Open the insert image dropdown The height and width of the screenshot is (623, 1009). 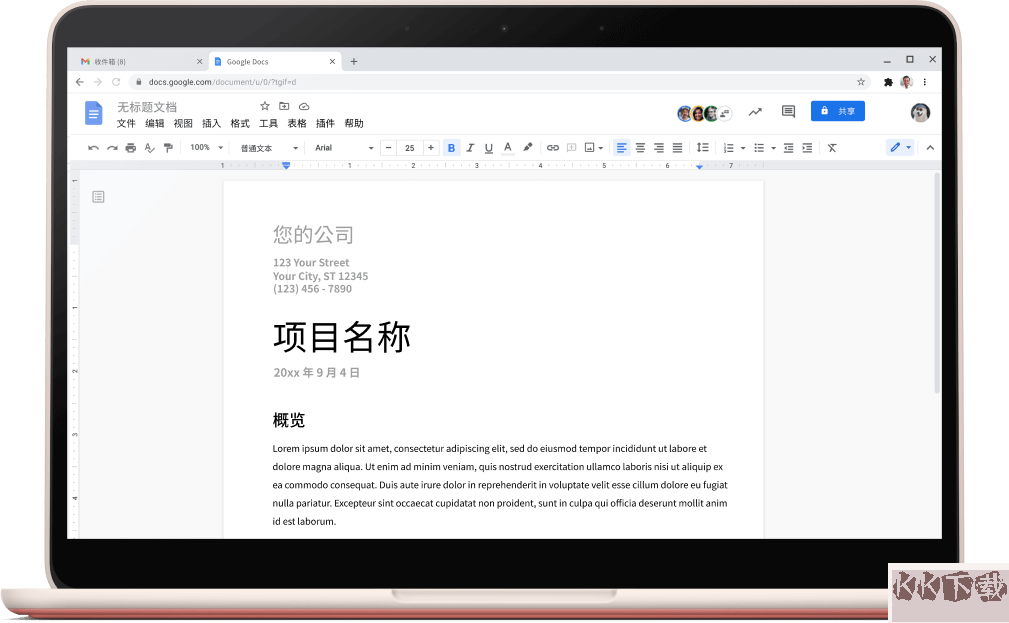(x=593, y=148)
